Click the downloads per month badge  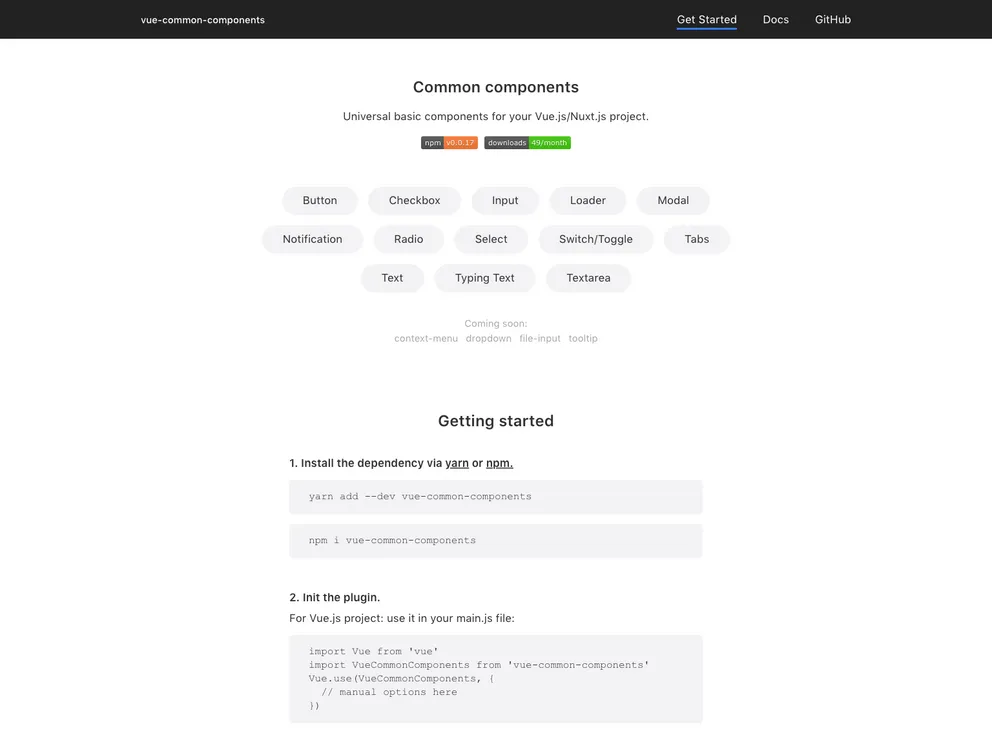[x=528, y=143]
